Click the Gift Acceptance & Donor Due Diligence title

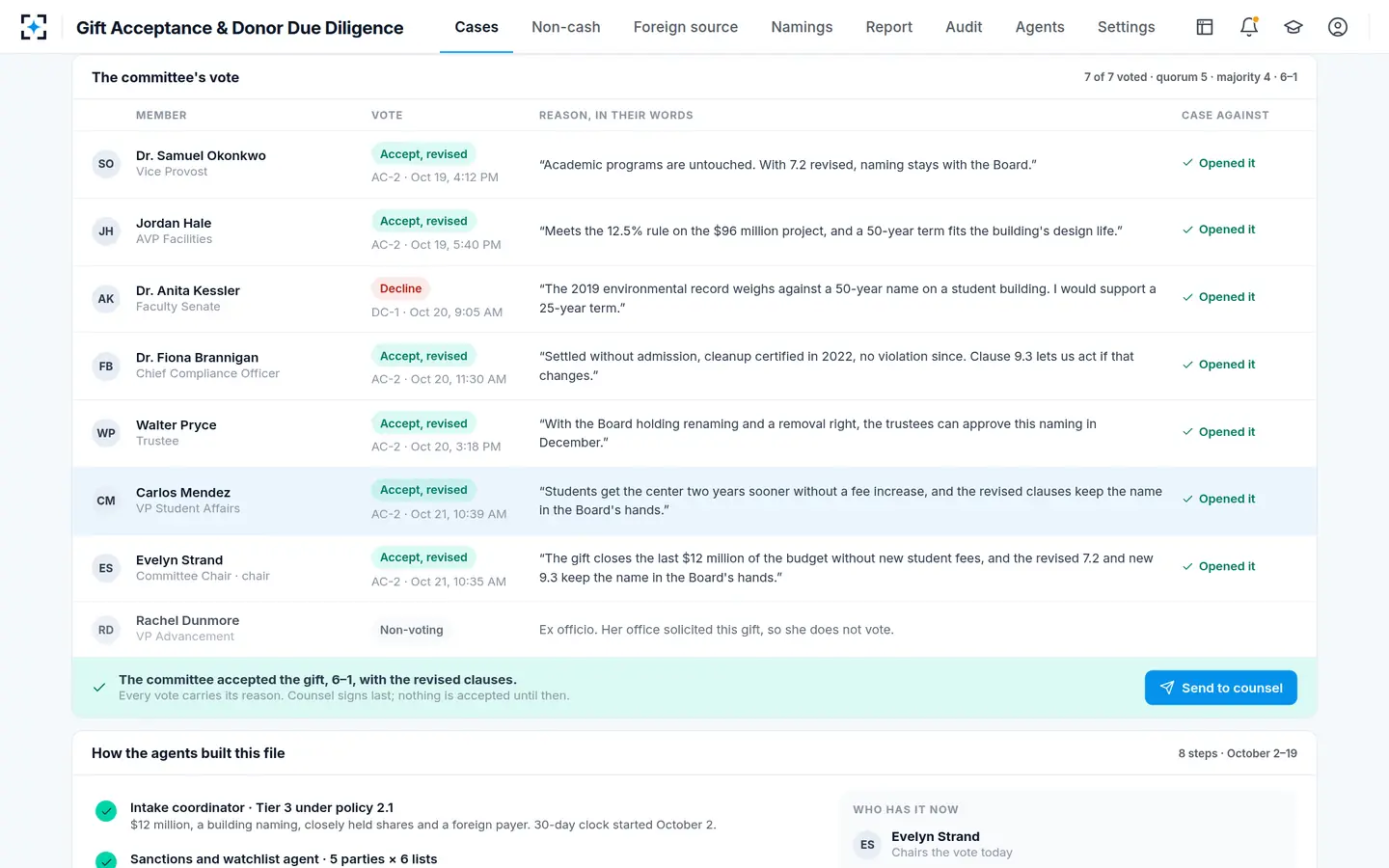[x=240, y=28]
